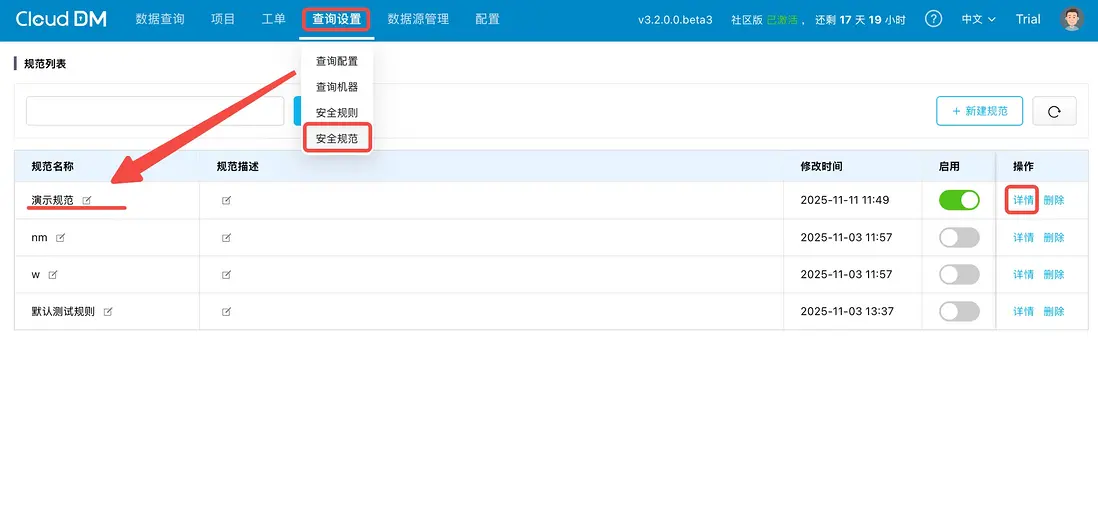Disable the 演示规范 toggle
Image resolution: width=1098 pixels, height=523 pixels.
point(959,200)
